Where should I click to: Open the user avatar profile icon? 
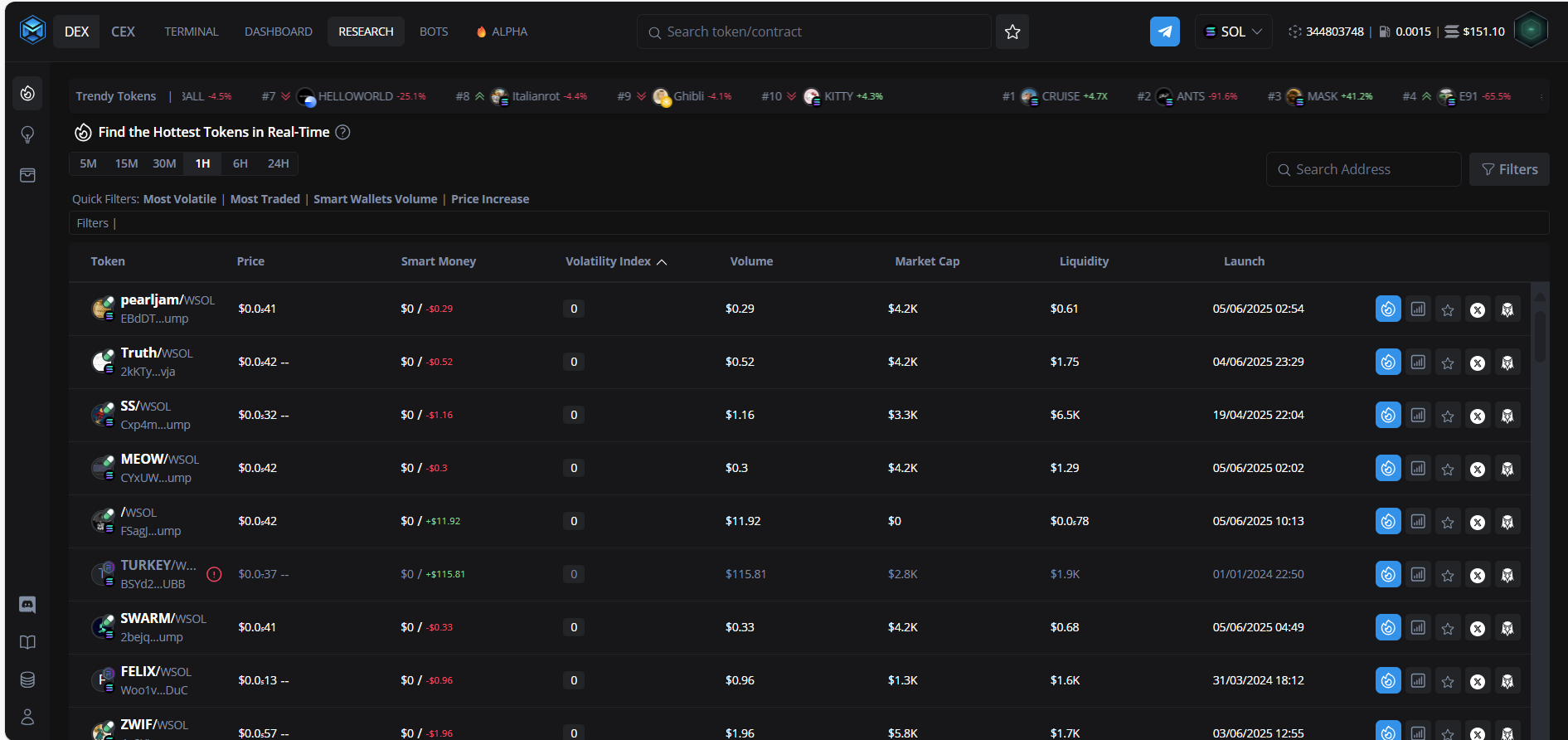click(1531, 31)
